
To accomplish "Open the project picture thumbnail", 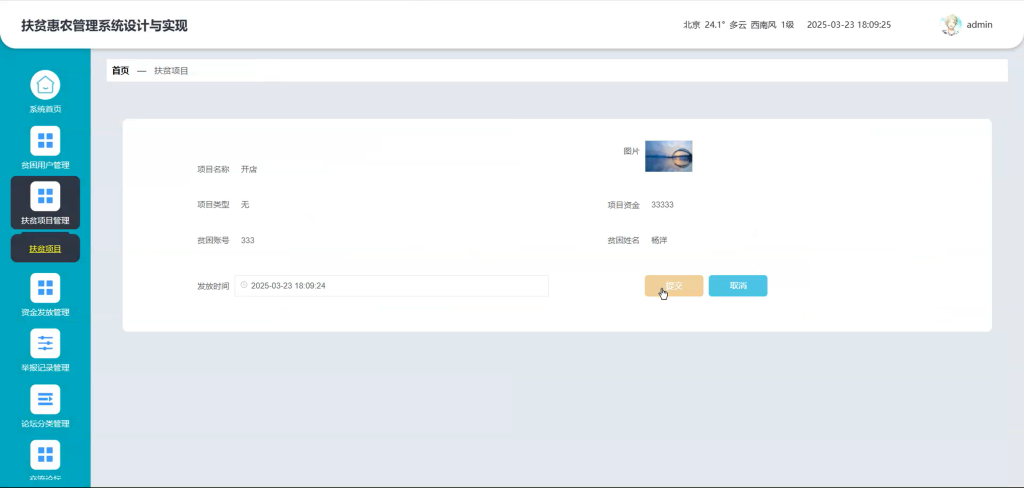I will point(669,156).
